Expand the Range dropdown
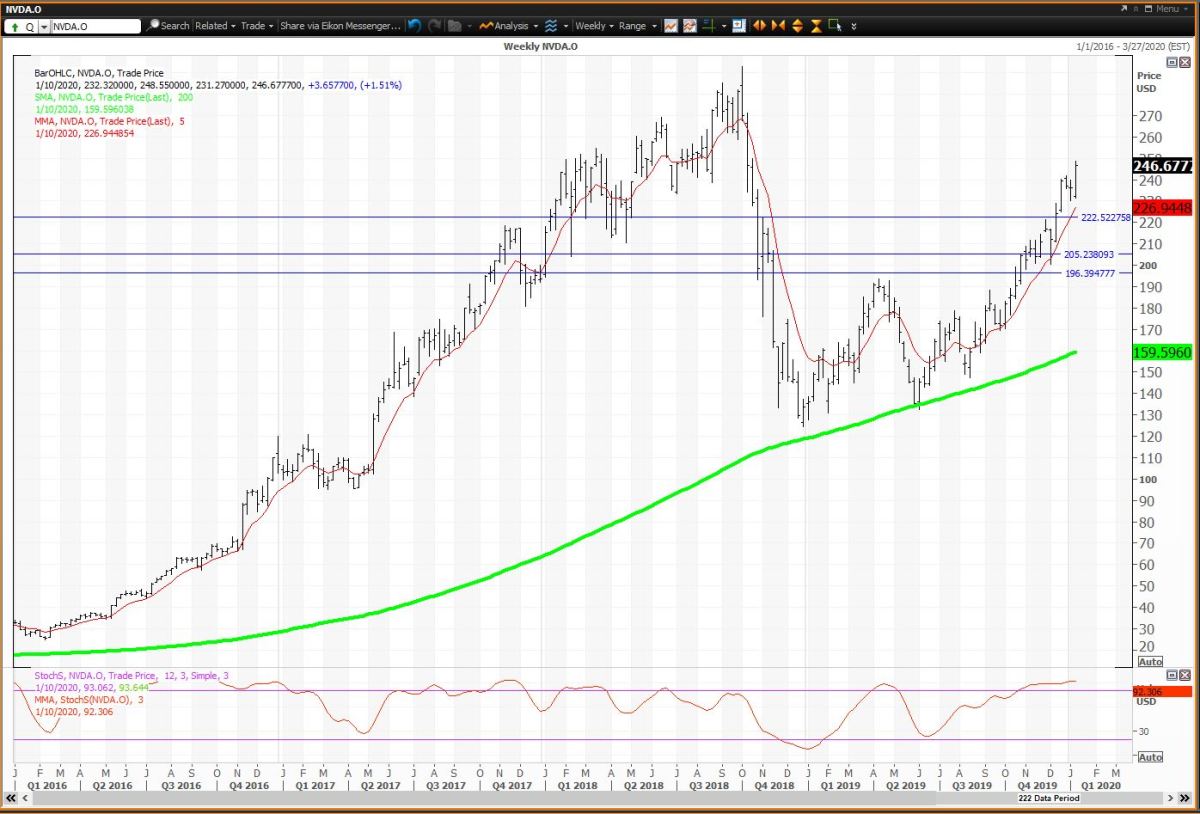 click(637, 26)
